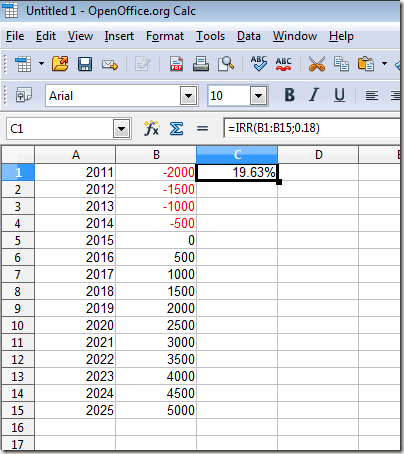Open the Help menu
The height and width of the screenshot is (454, 404).
click(x=341, y=36)
